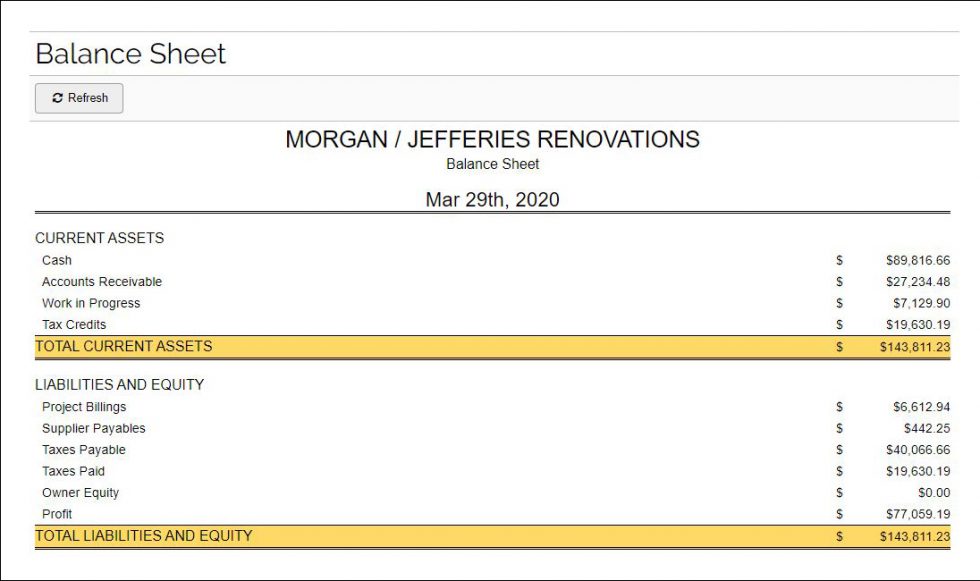The image size is (980, 581).
Task: Select the Liabilities and Equity section header
Action: [119, 385]
